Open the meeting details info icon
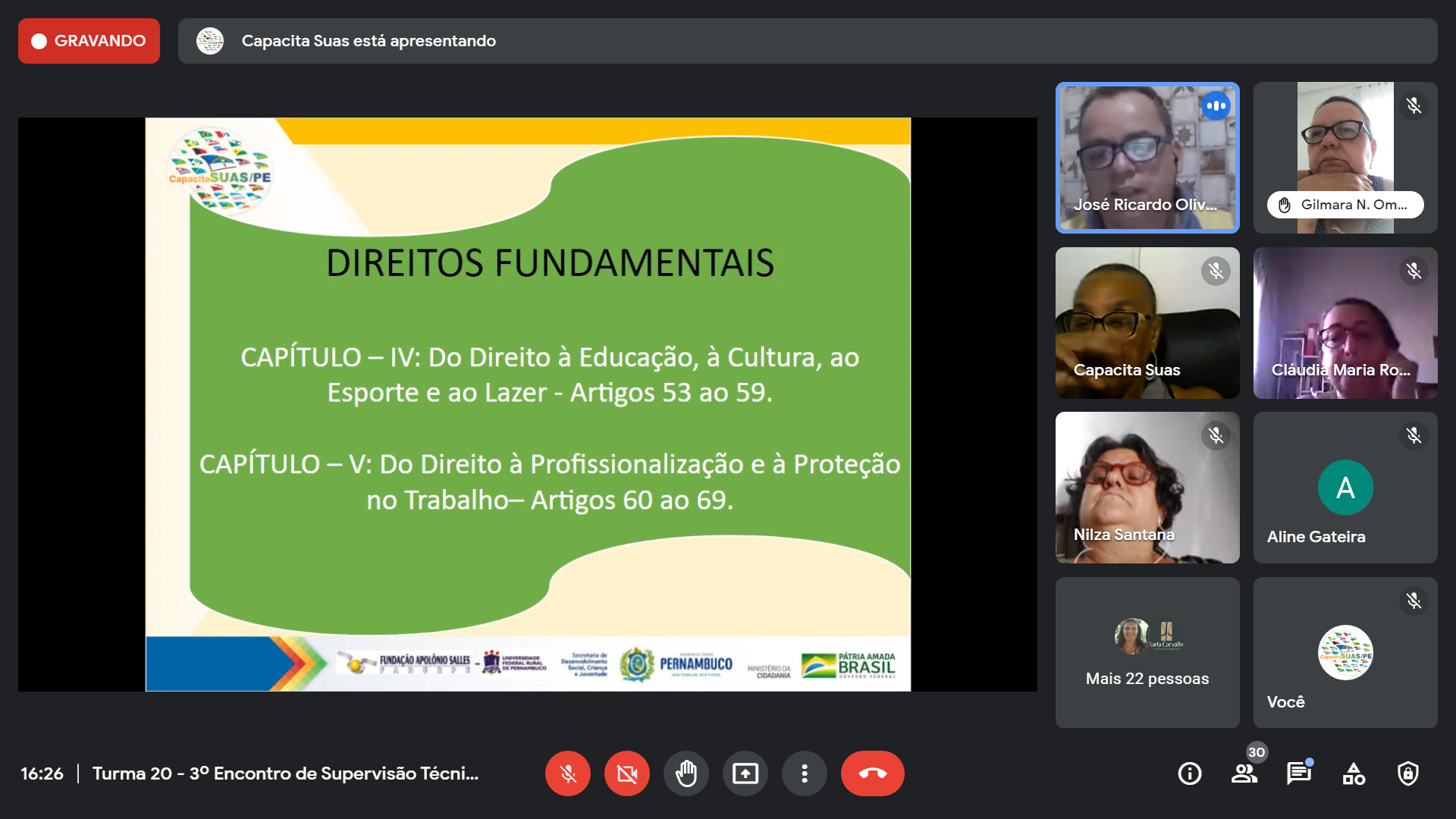Screen dimensions: 1456x819 click(x=1189, y=773)
